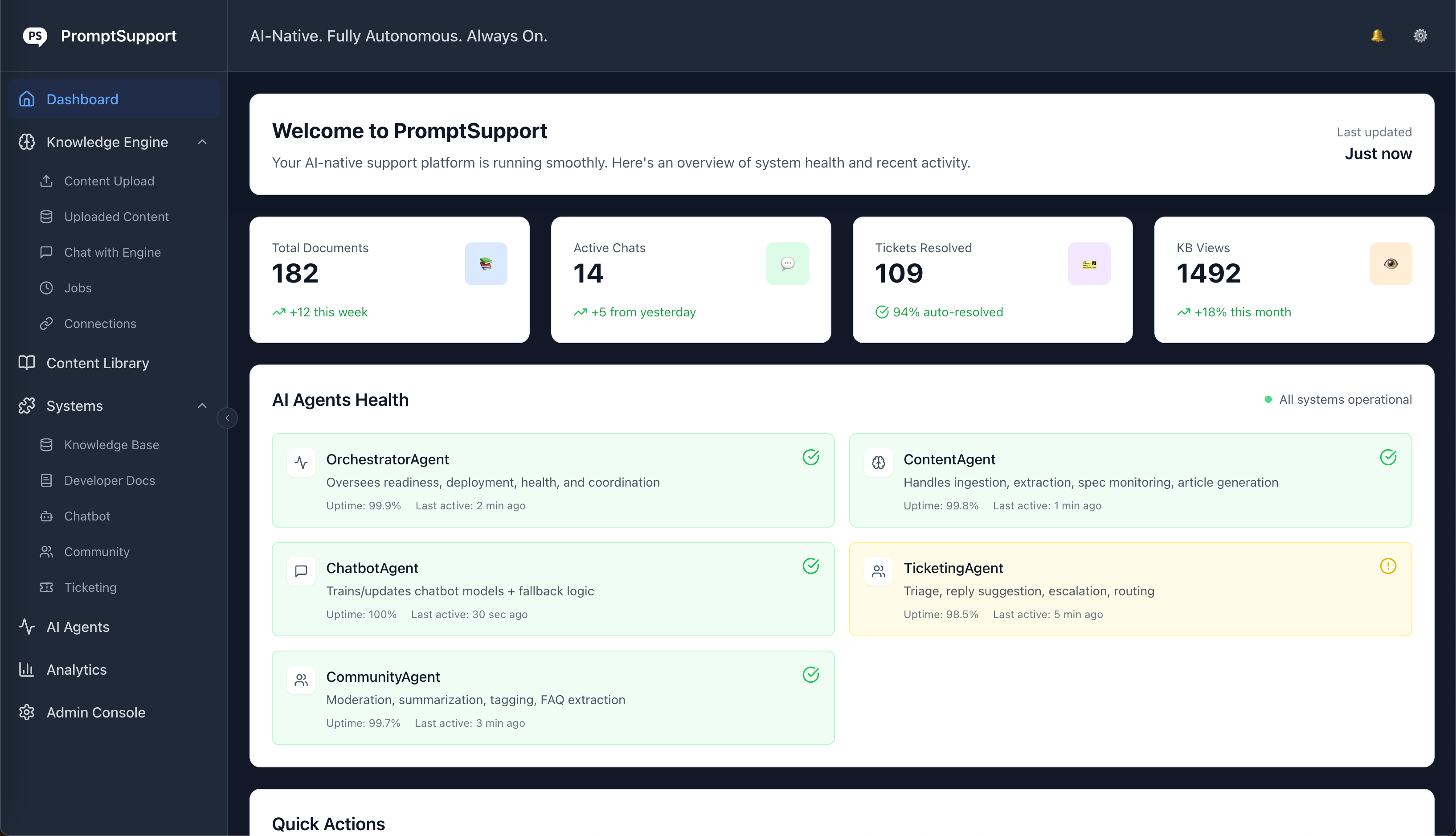The width and height of the screenshot is (1456, 836).
Task: Click the Jobs clock icon
Action: [47, 288]
